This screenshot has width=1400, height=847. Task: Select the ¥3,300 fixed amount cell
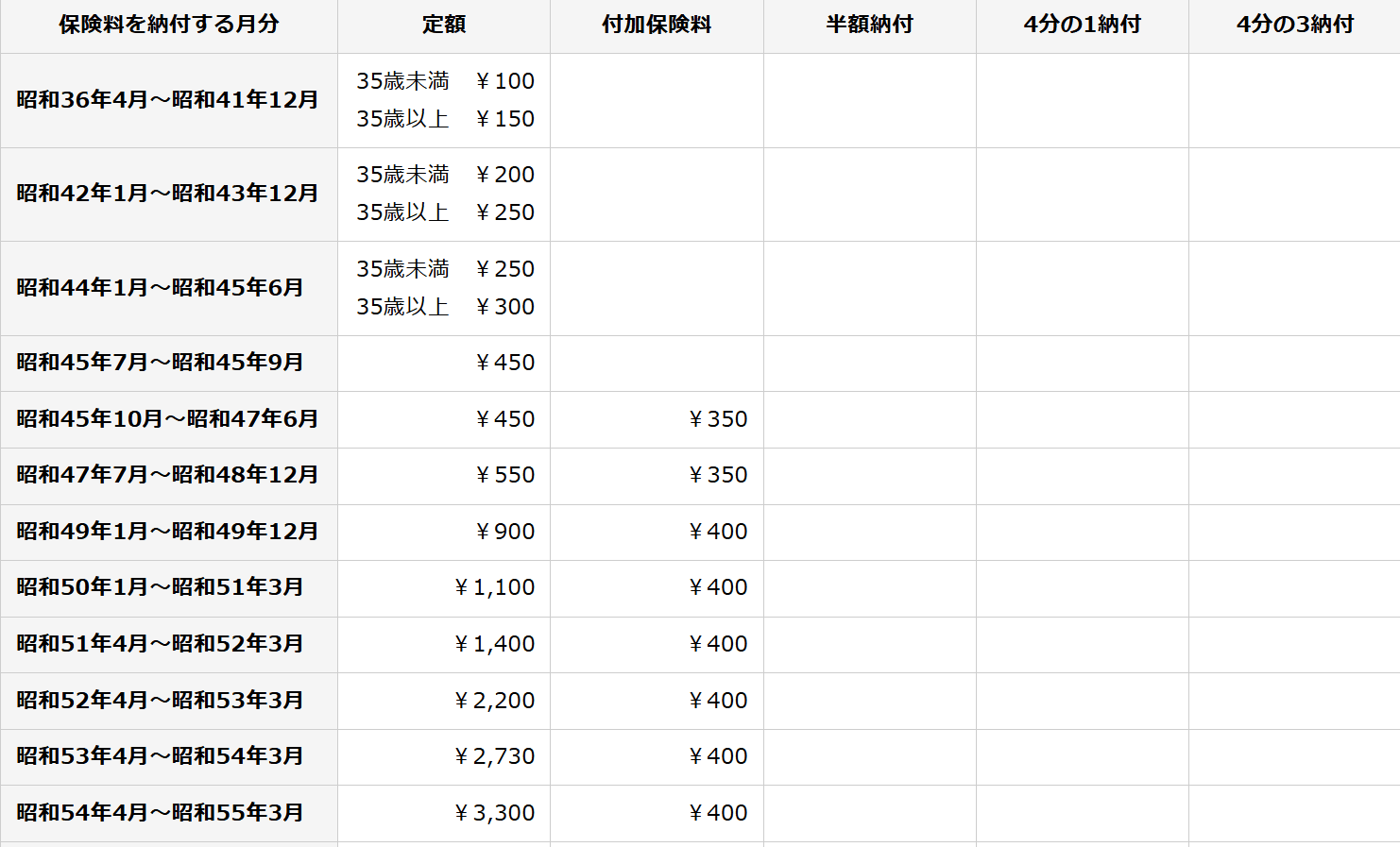(x=494, y=813)
